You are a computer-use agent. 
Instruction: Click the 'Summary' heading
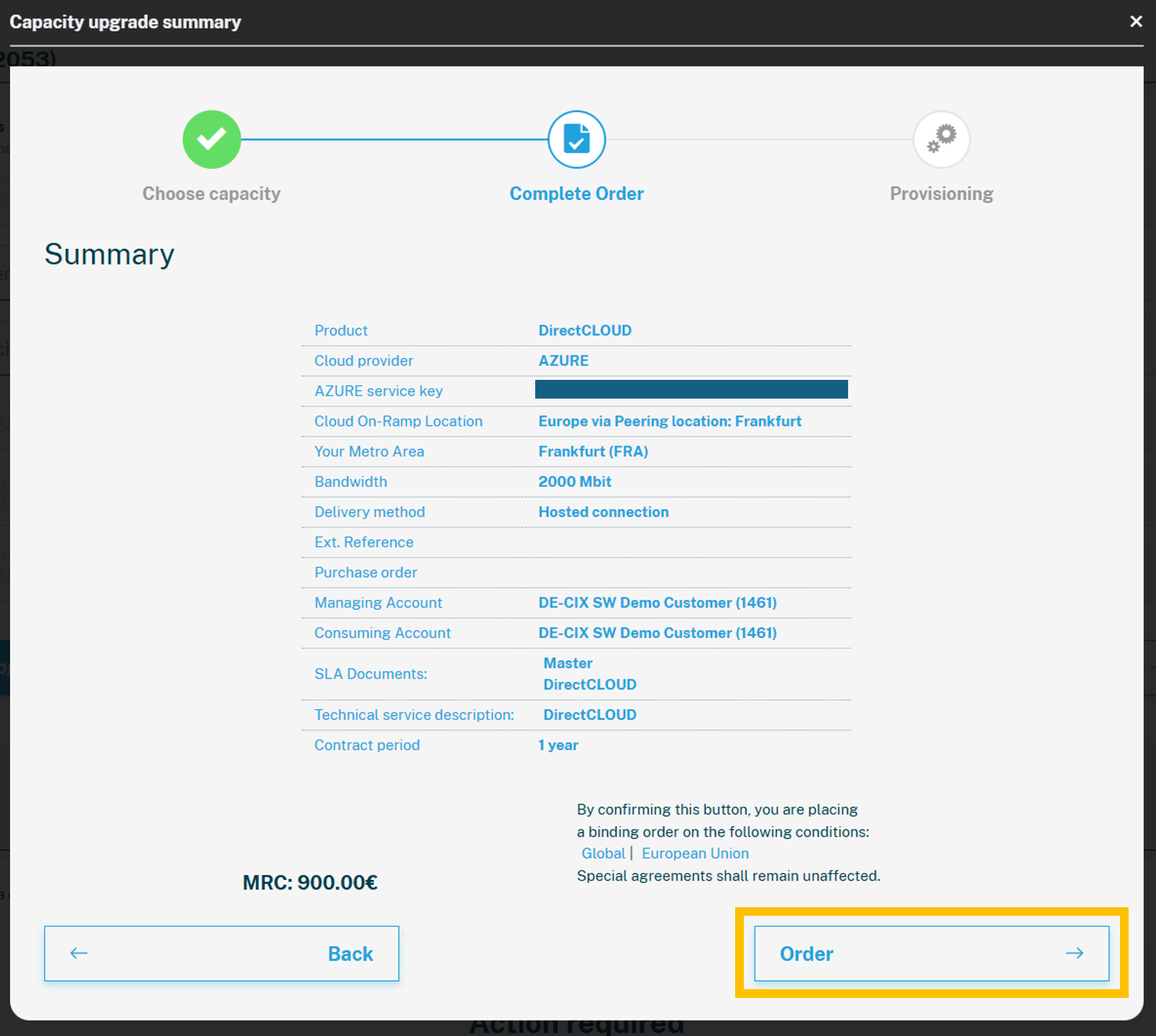[109, 255]
